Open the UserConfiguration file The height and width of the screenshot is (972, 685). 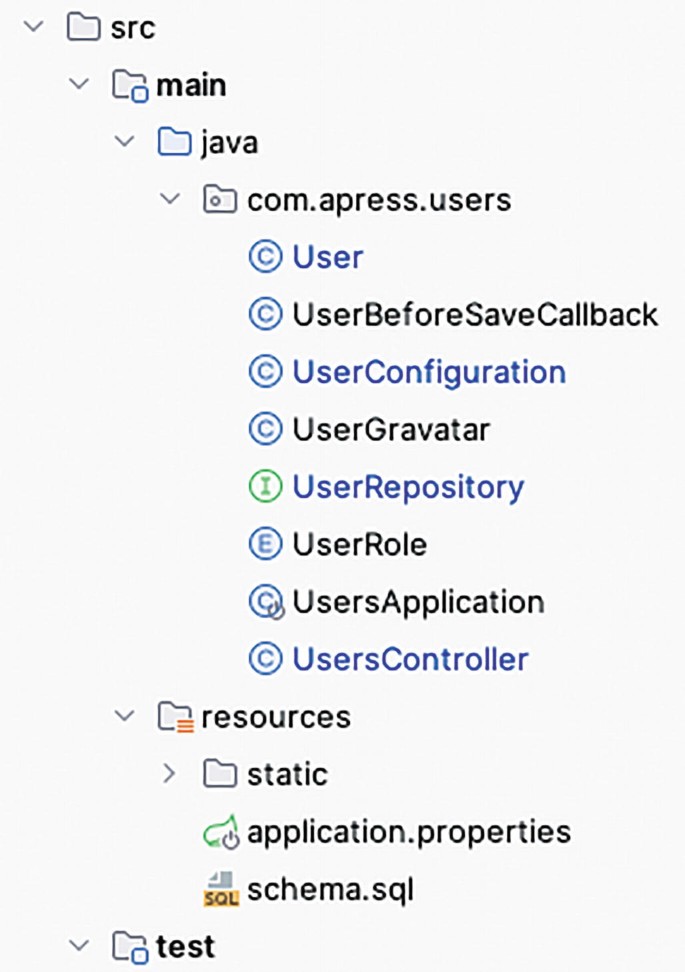pos(428,371)
